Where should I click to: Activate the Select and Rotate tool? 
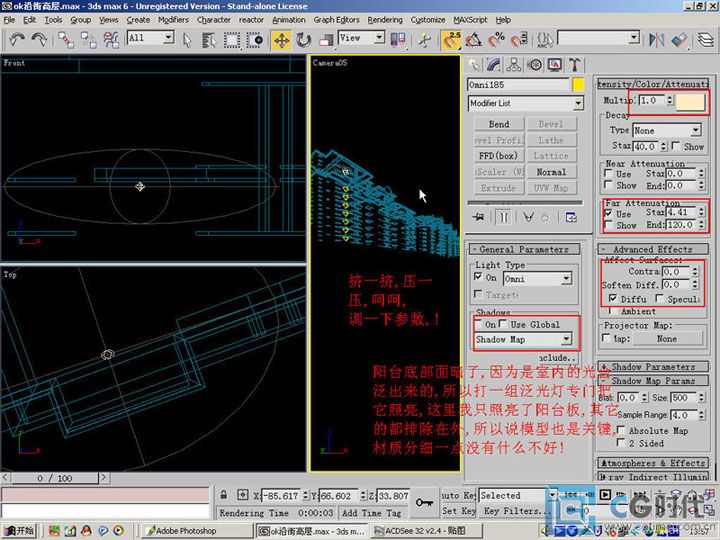(304, 40)
